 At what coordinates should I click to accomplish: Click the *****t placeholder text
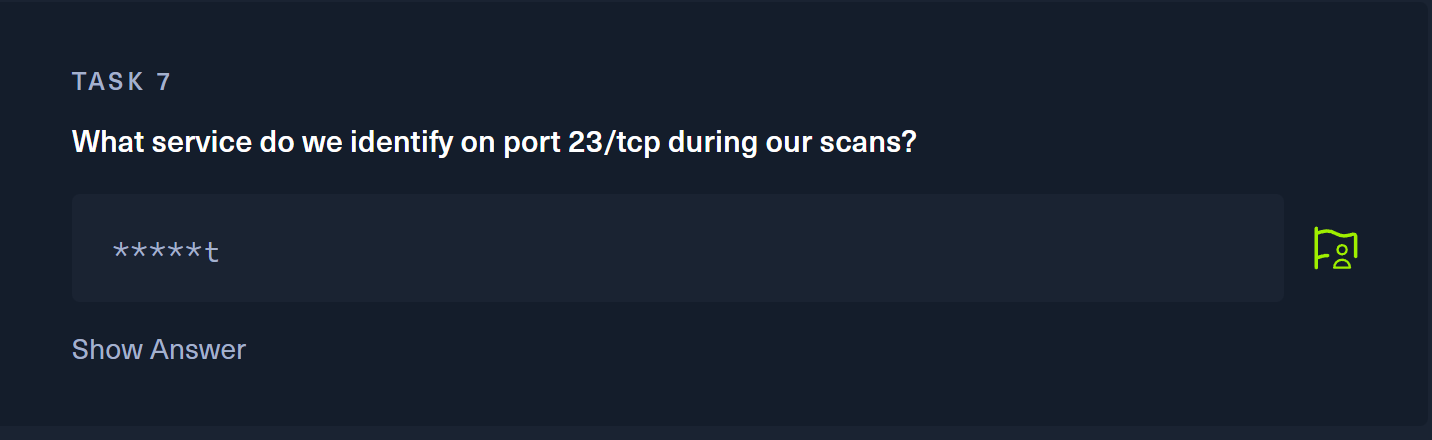point(166,250)
